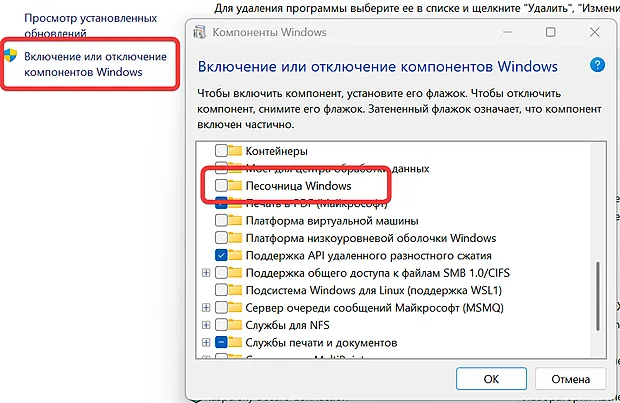This screenshot has width=620, height=403.
Task: Confirm with the OK button
Action: (x=491, y=379)
